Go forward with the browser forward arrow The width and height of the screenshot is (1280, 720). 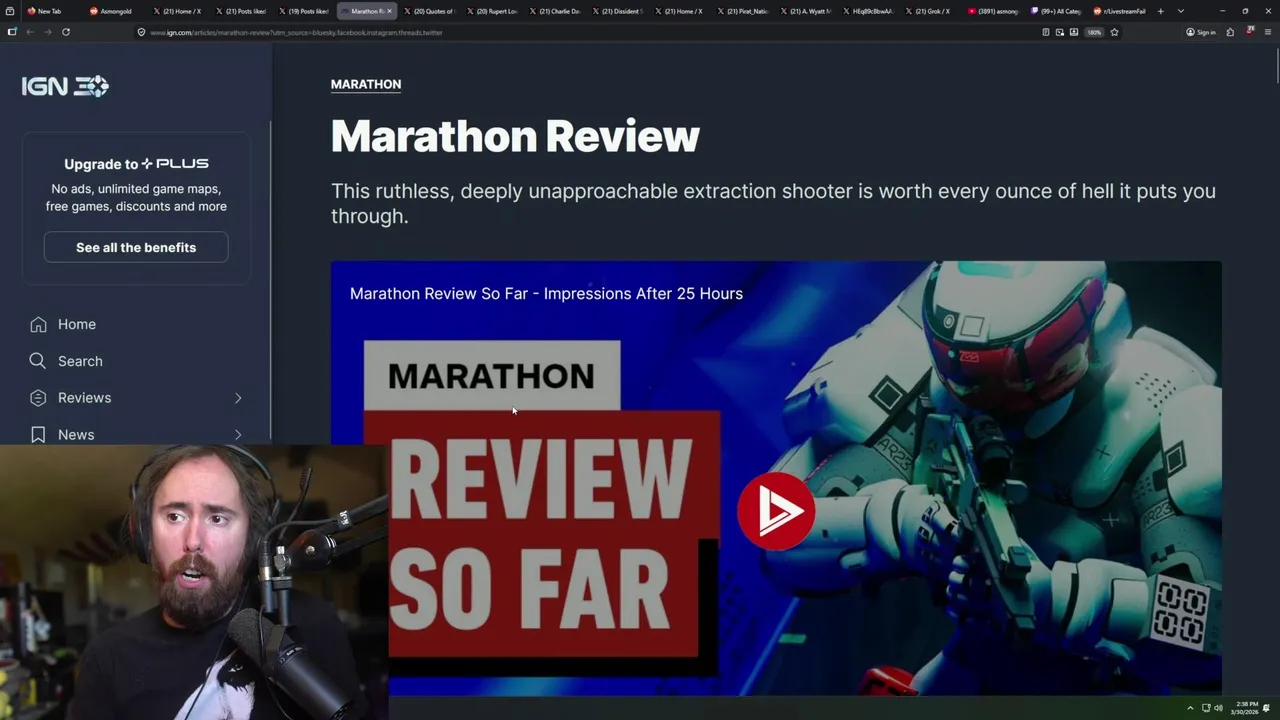[47, 32]
